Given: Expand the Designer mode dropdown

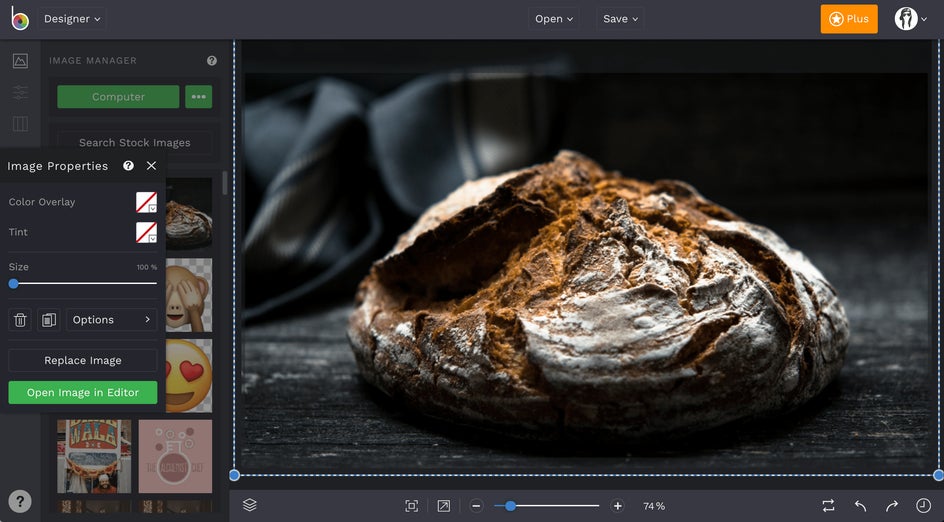Looking at the screenshot, I should coord(72,19).
